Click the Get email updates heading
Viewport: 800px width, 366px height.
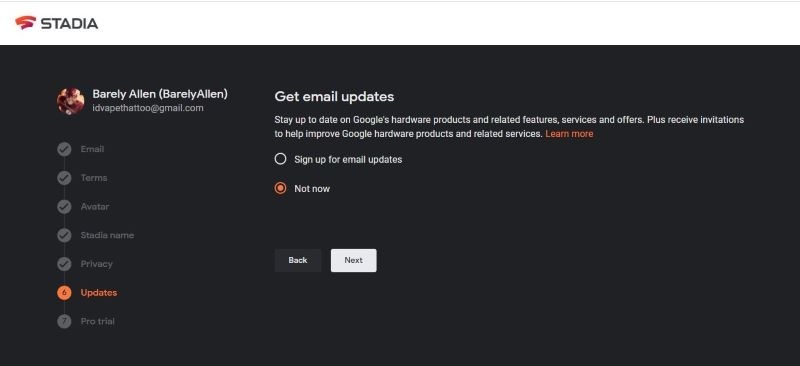(x=334, y=96)
